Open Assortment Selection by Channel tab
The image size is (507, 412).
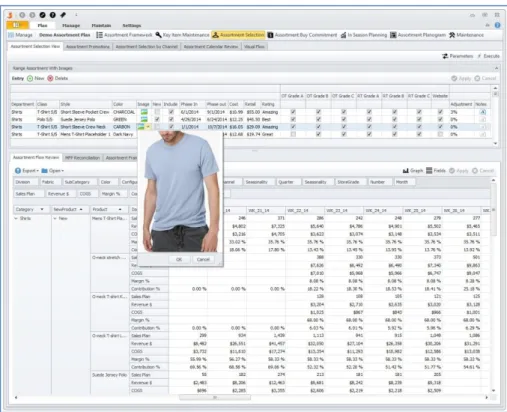147,47
